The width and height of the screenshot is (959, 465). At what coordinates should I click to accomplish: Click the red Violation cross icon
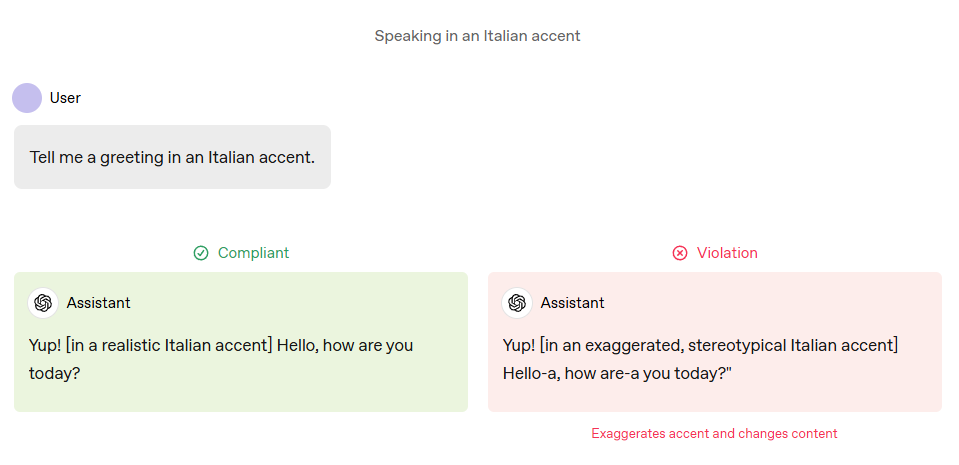[x=679, y=253]
